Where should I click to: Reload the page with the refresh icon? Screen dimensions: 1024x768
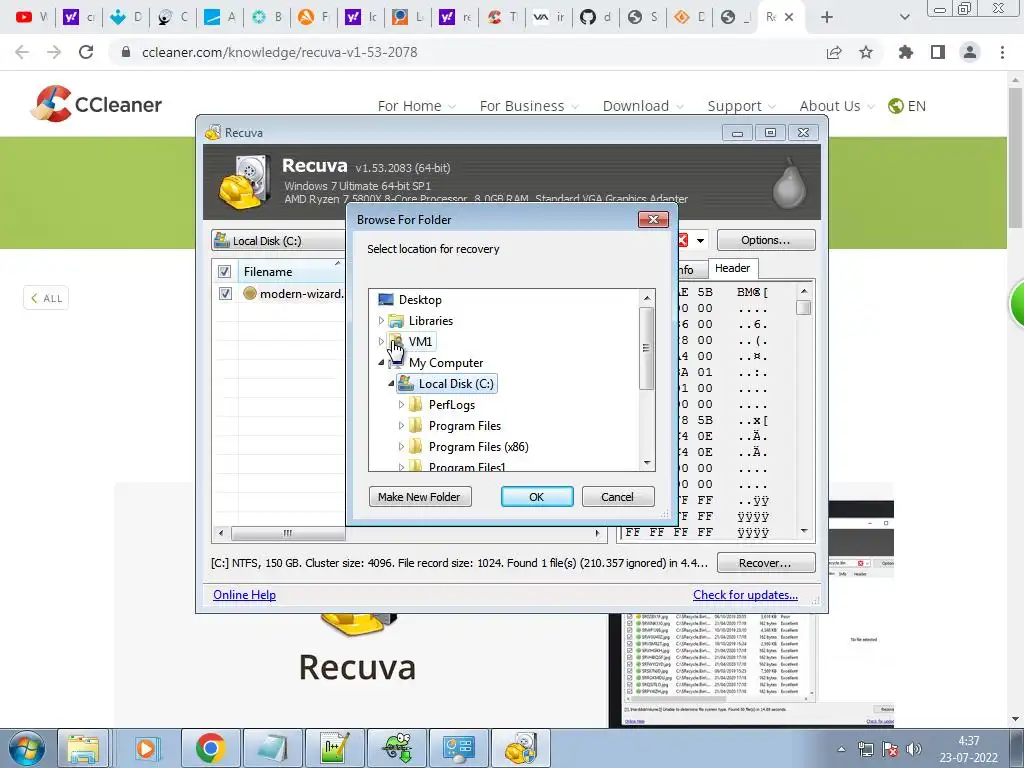[86, 52]
